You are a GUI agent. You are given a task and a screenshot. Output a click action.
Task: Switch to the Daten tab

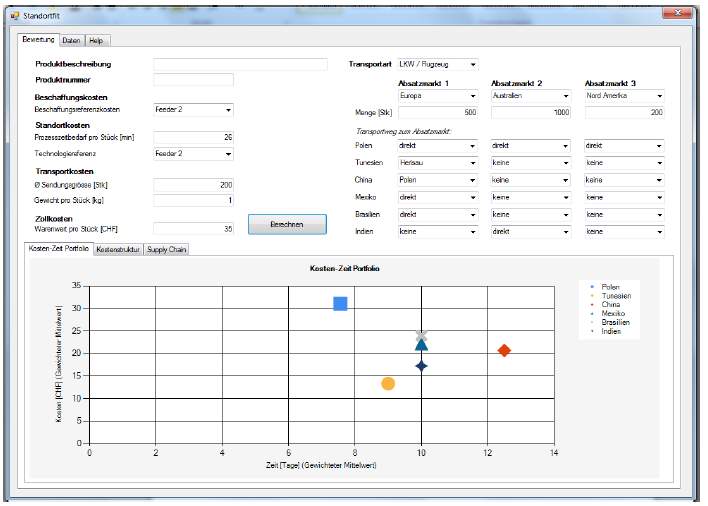[71, 40]
